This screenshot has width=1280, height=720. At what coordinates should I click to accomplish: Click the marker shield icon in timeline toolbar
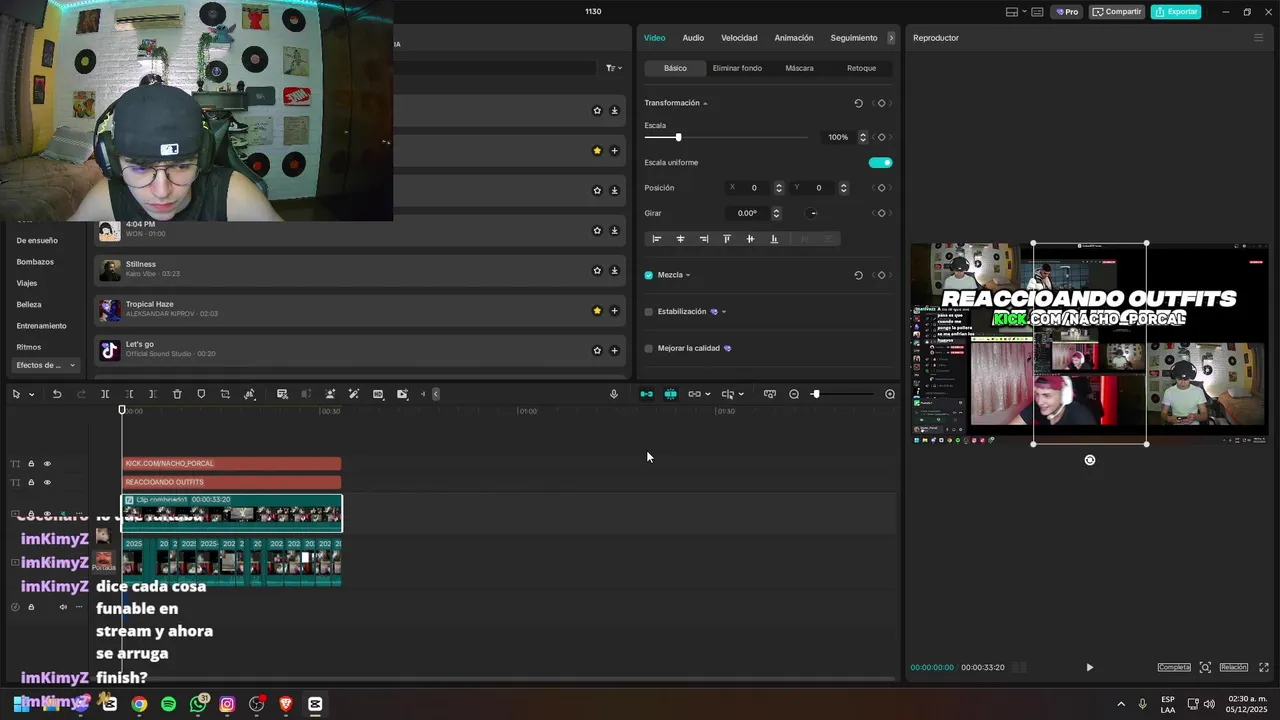point(201,394)
